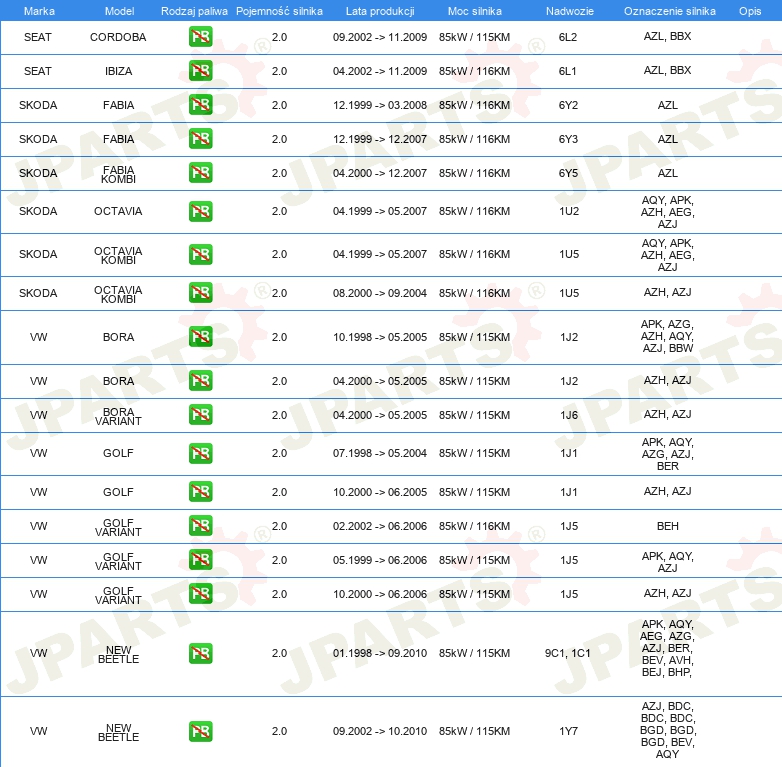Click engine codes APK, AQY, AZJ in GOLF VARIANT row
782x767 pixels.
[668, 562]
